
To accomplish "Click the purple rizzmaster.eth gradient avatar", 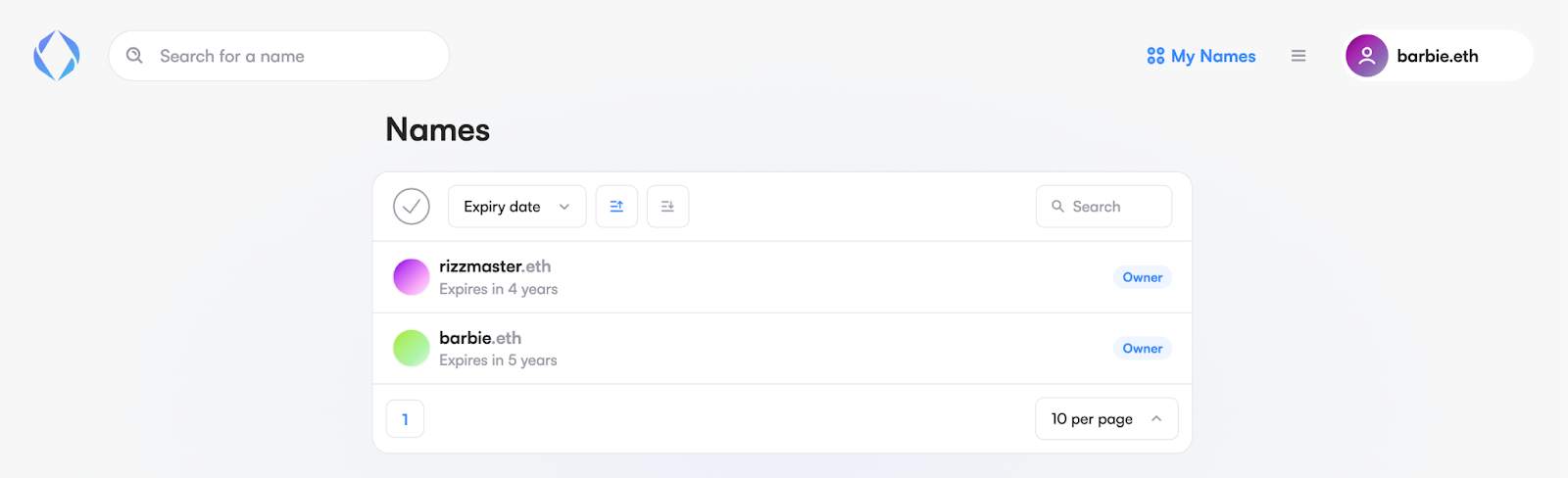I will pyautogui.click(x=412, y=277).
